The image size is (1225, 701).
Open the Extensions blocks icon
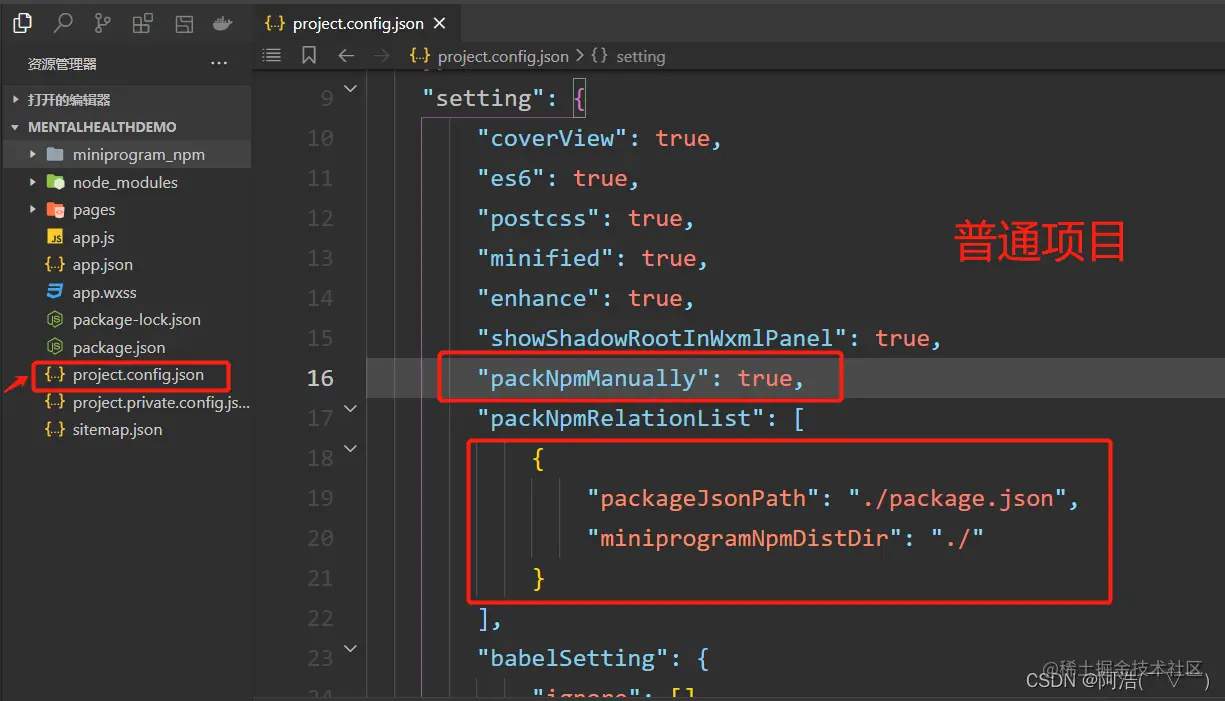(x=143, y=23)
